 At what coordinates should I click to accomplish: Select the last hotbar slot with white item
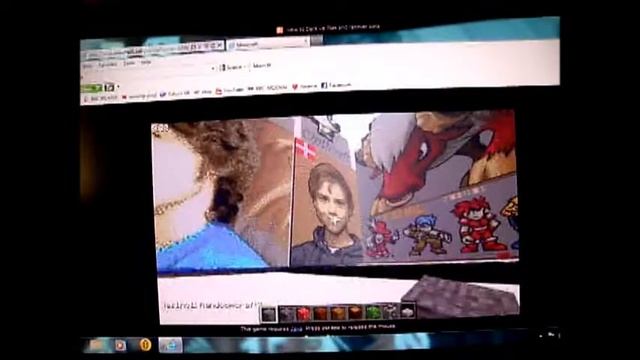click(x=408, y=311)
